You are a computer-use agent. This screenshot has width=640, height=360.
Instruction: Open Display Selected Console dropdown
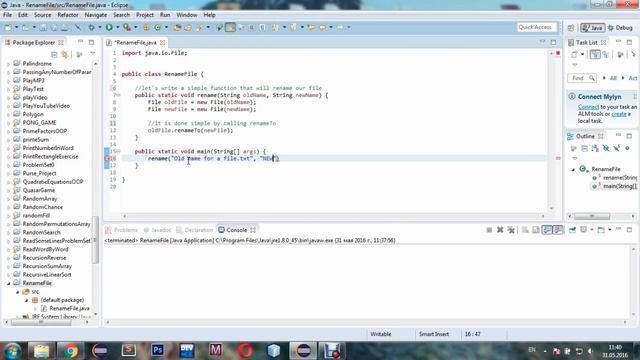coord(591,230)
